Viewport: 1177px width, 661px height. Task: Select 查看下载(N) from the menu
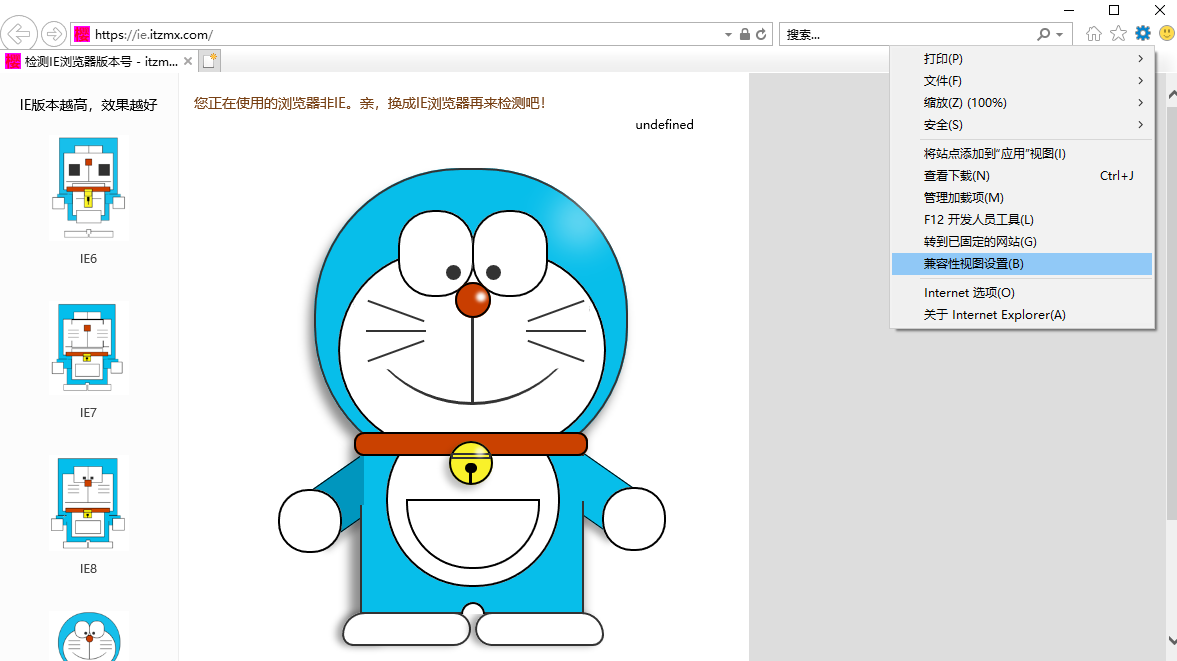point(1022,176)
